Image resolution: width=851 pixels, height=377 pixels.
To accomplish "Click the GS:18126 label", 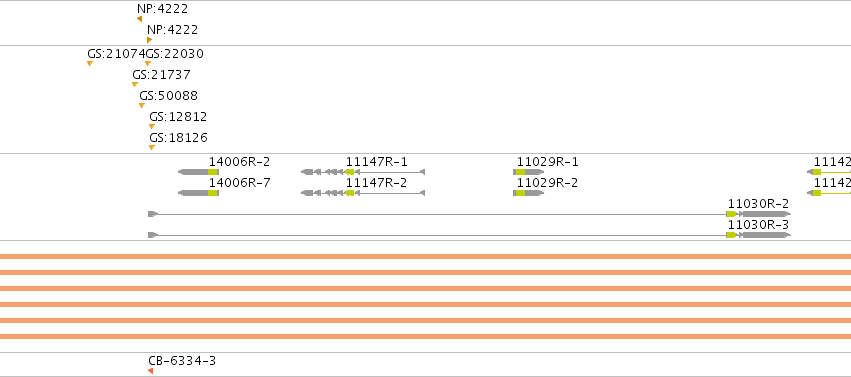I will [x=178, y=138].
